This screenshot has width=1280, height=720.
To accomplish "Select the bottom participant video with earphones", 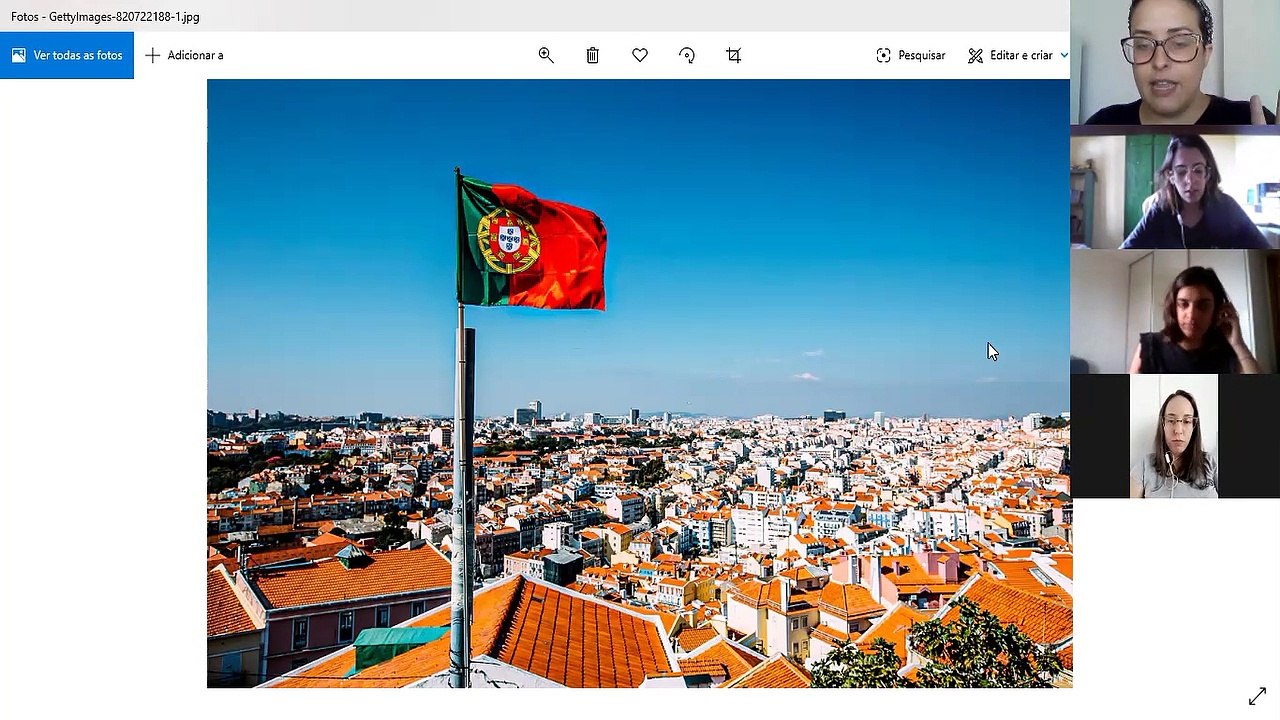I will 1174,436.
